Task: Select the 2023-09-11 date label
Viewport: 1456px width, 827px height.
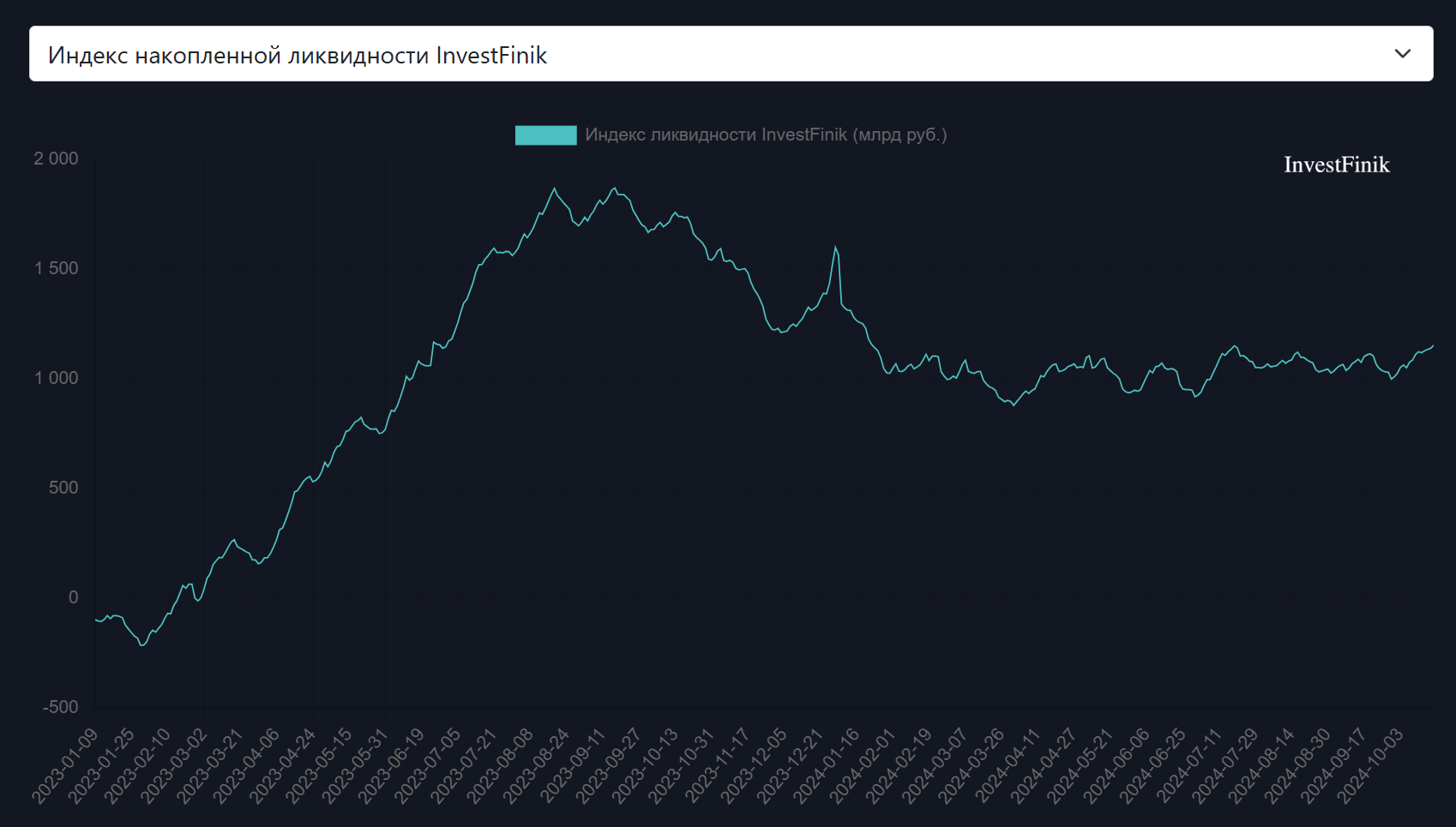Action: 573,766
